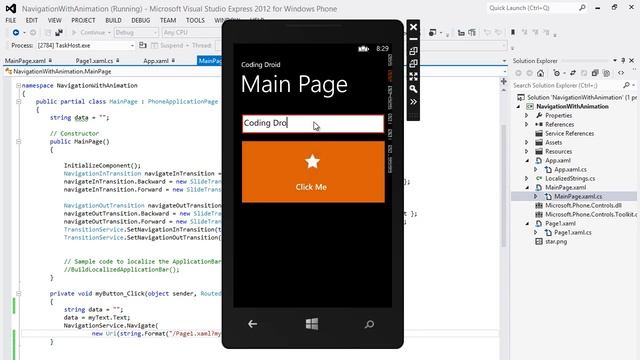Image resolution: width=640 pixels, height=360 pixels.
Task: Tap the phone's hardware Back arrow
Action: click(x=253, y=324)
